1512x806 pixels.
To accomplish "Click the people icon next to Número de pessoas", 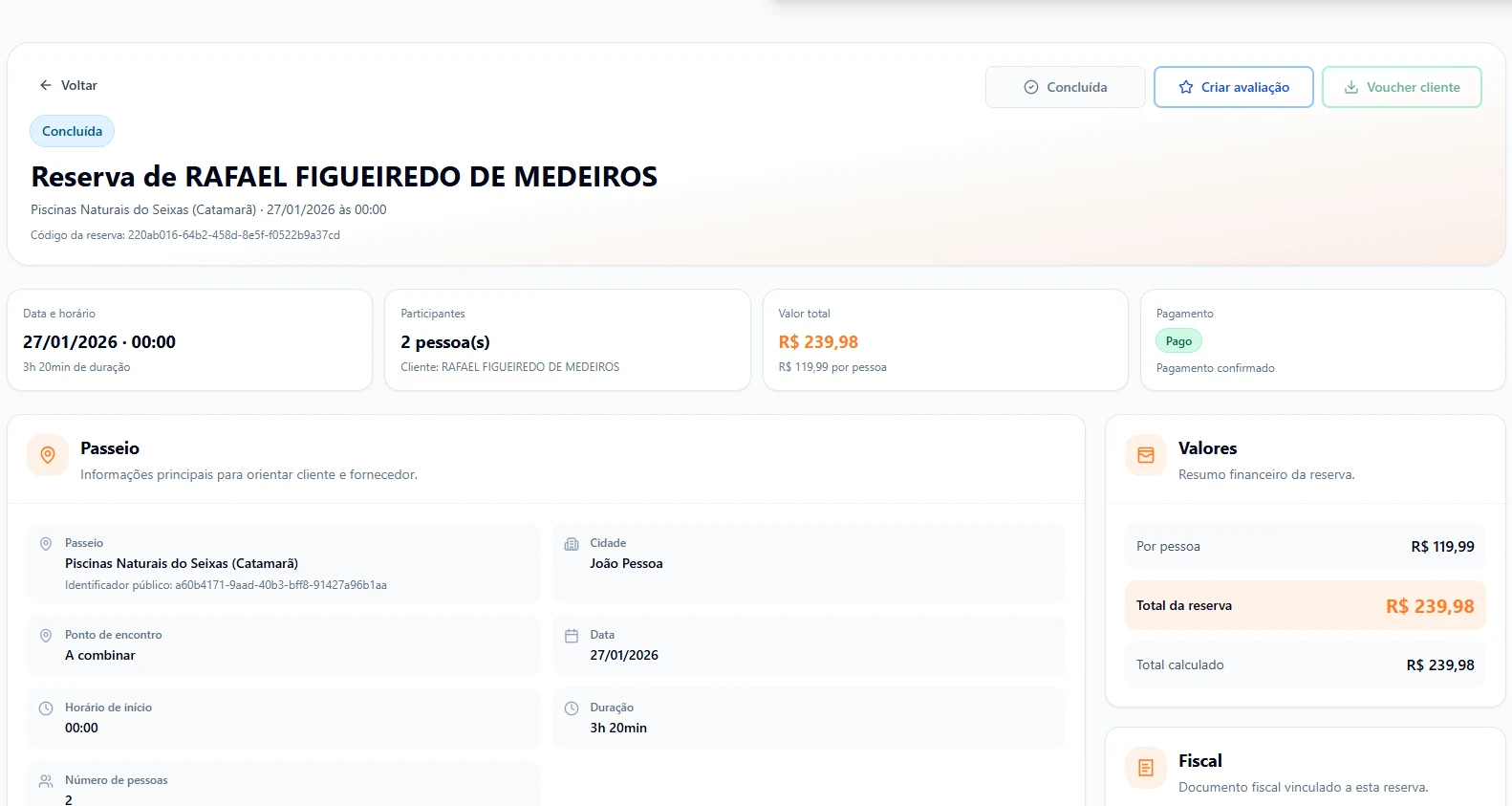I will (x=45, y=781).
